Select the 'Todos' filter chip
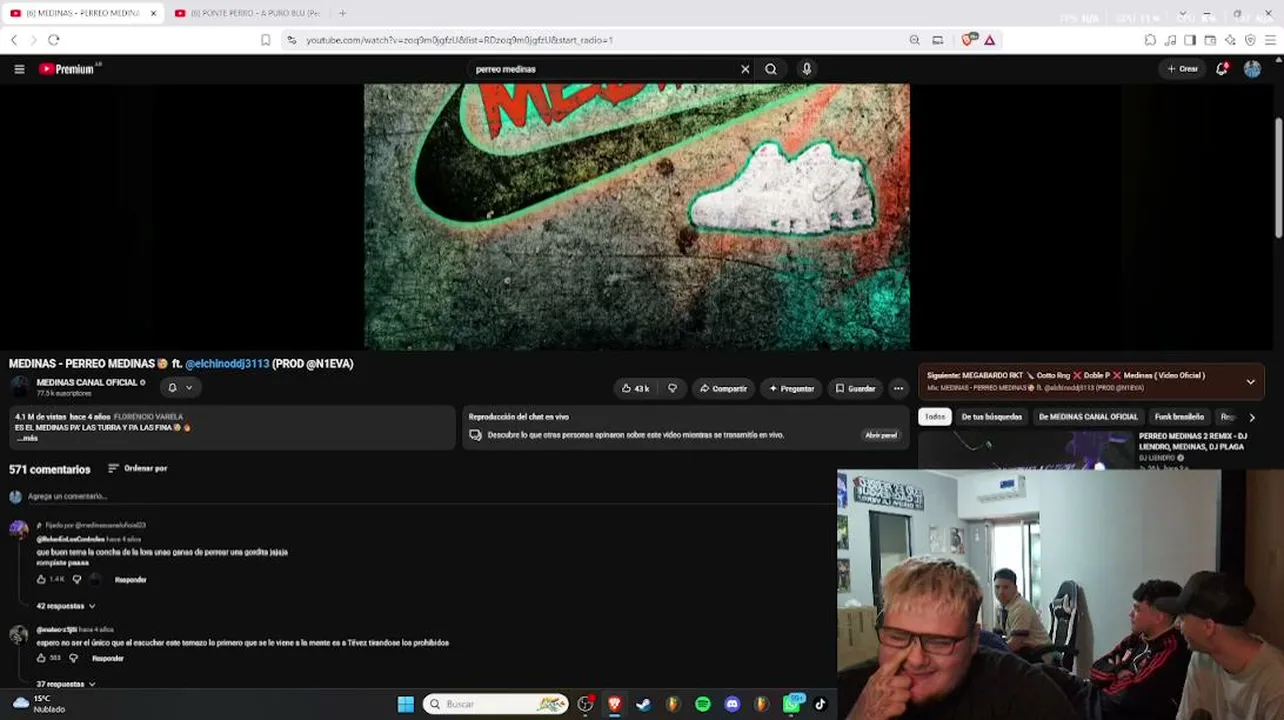 click(x=935, y=417)
